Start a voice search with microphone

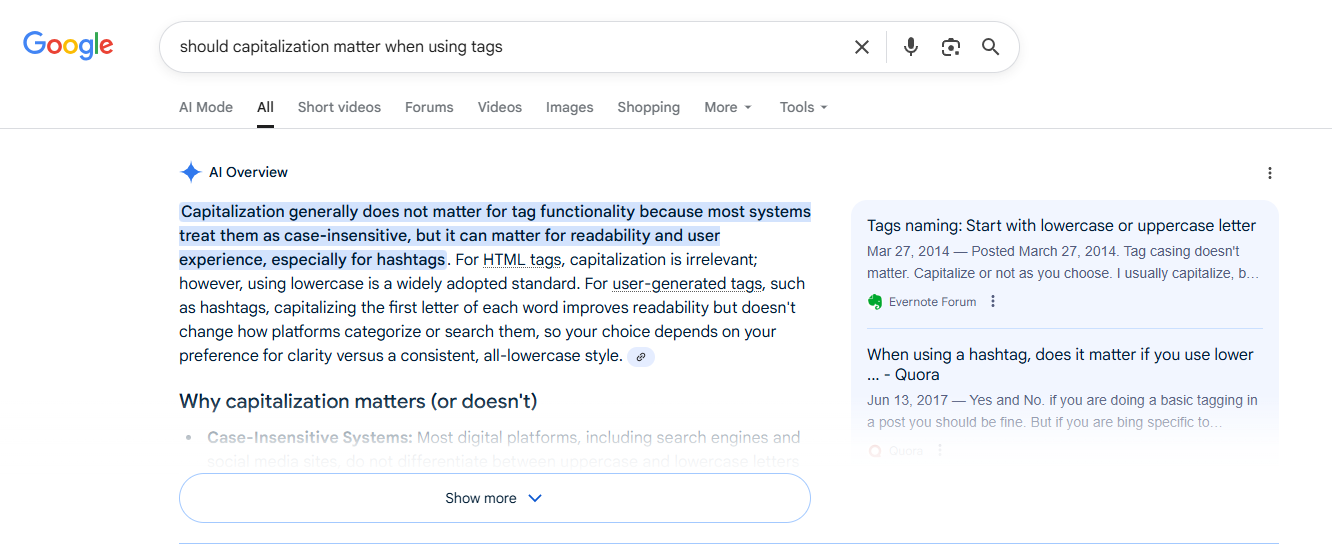tap(910, 47)
